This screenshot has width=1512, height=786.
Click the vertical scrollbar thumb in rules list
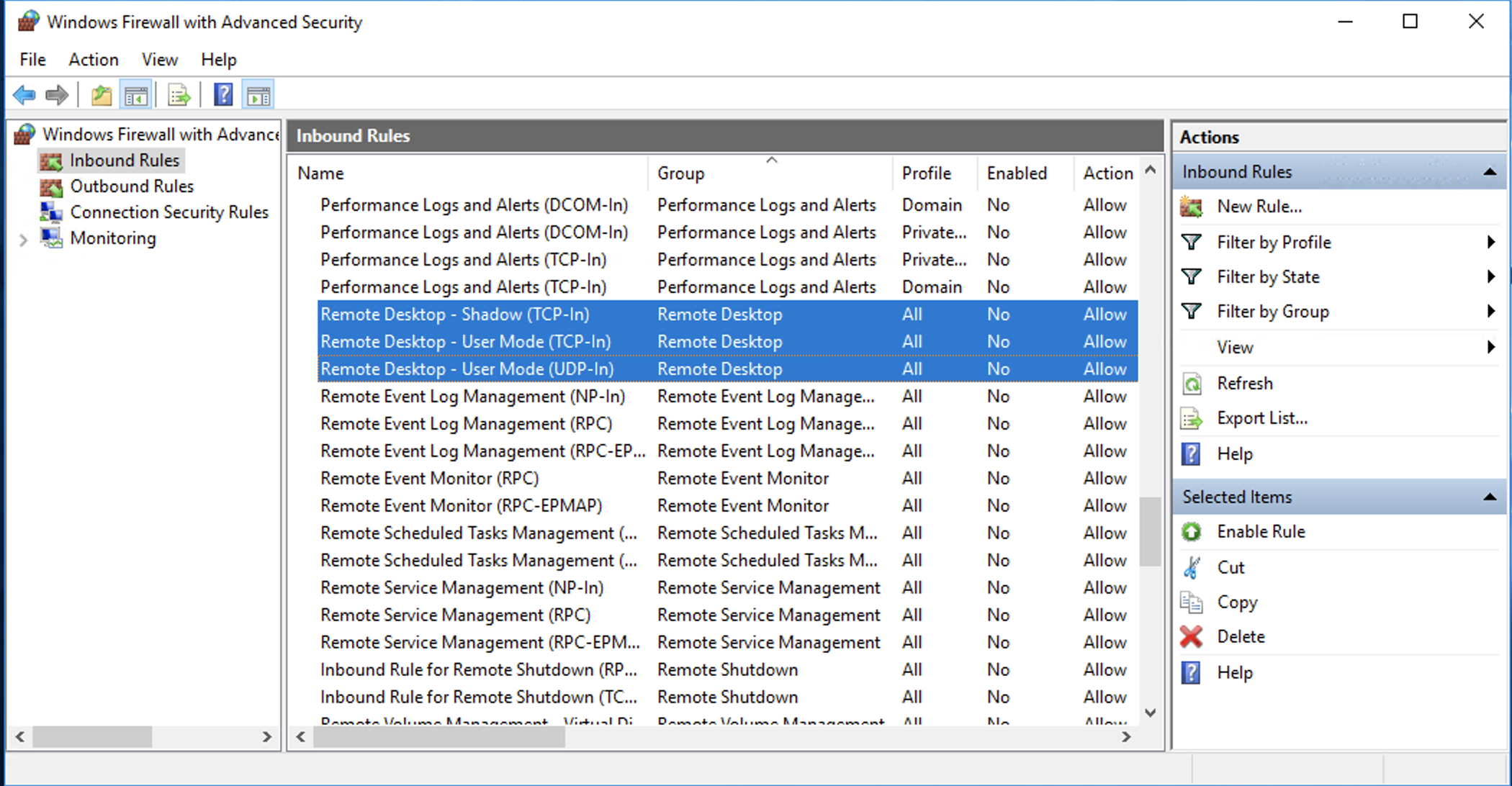click(1150, 530)
